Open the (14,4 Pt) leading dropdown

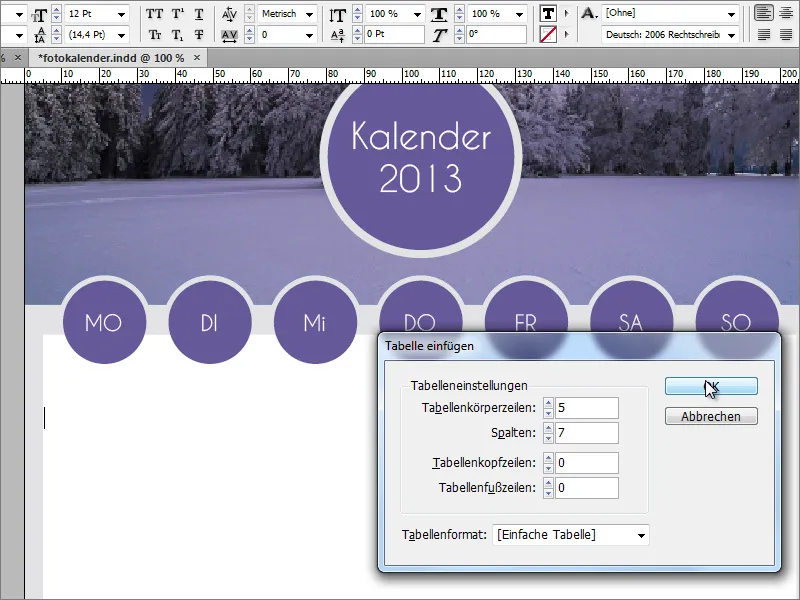pos(121,35)
